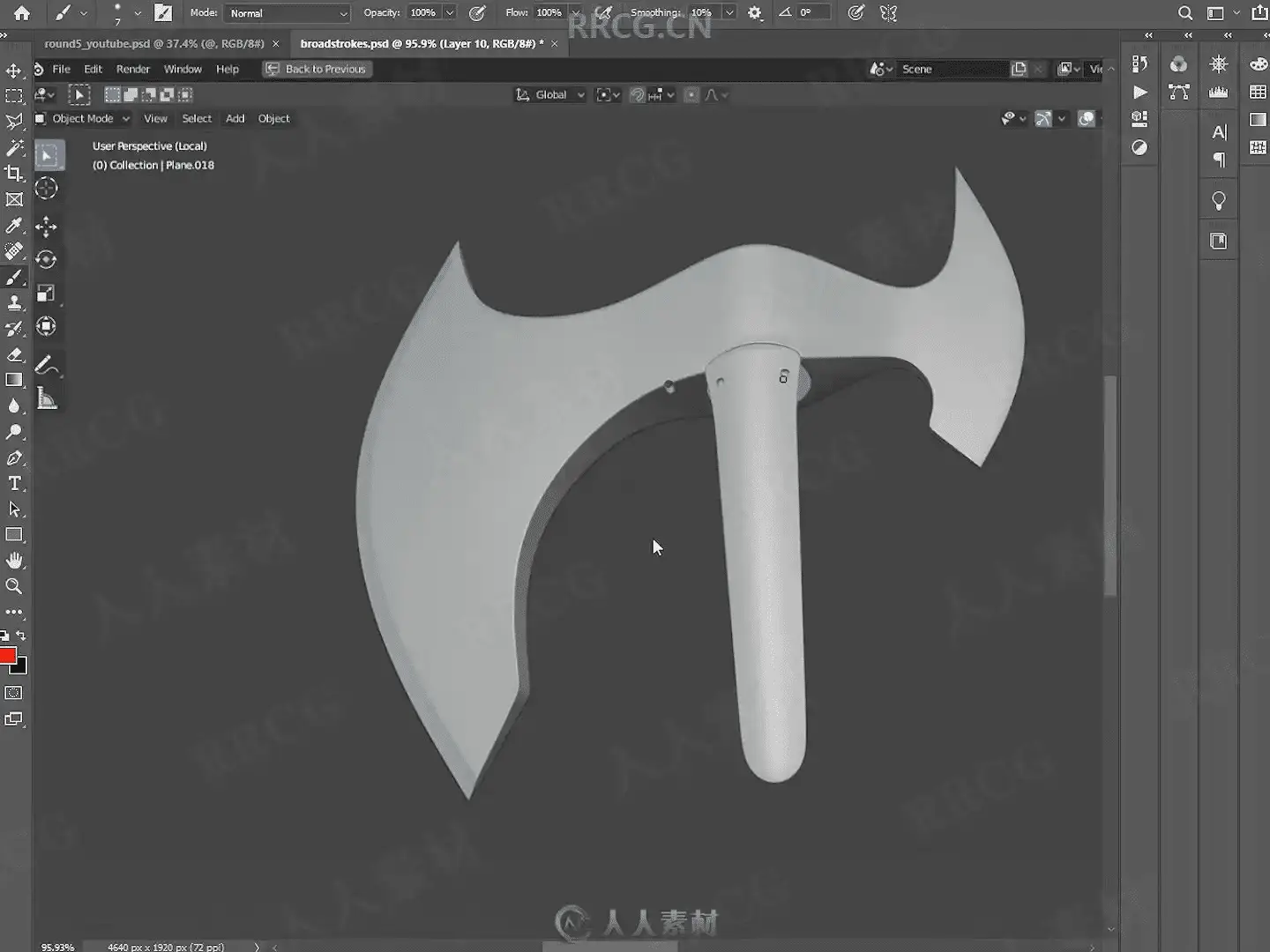This screenshot has height=952, width=1270.
Task: Open the Character panel icon
Action: click(1219, 132)
